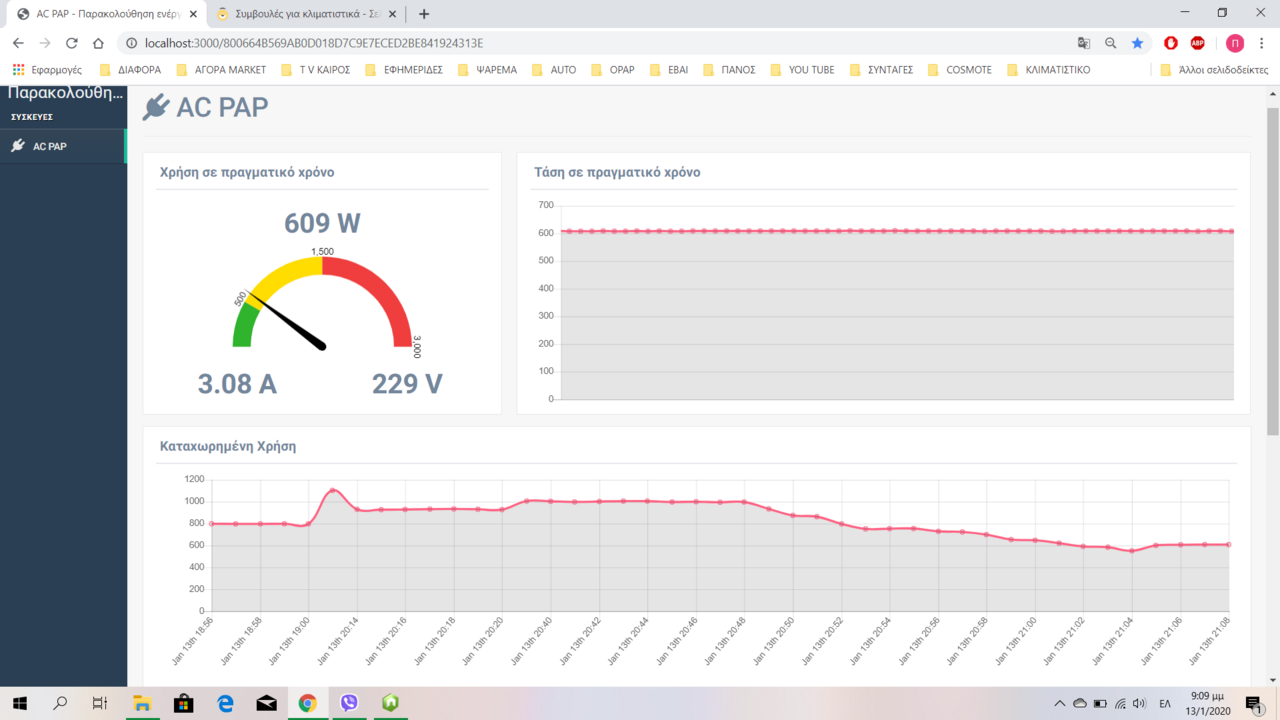
Task: Open the browser home page
Action: click(x=98, y=43)
